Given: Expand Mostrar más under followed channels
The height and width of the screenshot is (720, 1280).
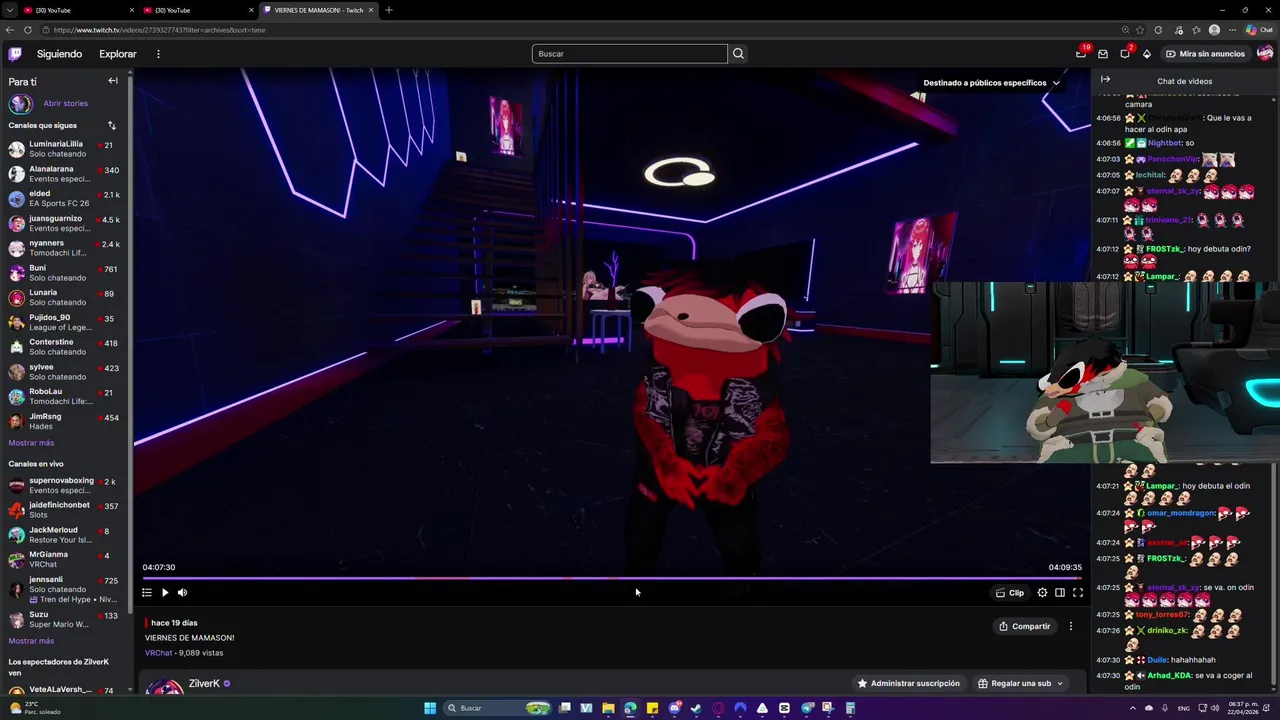Looking at the screenshot, I should (31, 443).
